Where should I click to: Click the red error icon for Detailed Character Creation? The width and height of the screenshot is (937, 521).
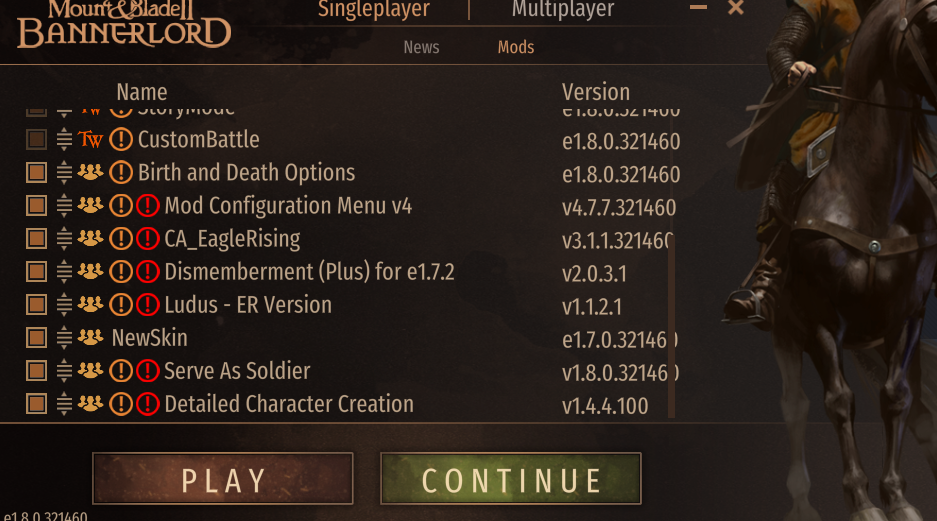[x=148, y=404]
